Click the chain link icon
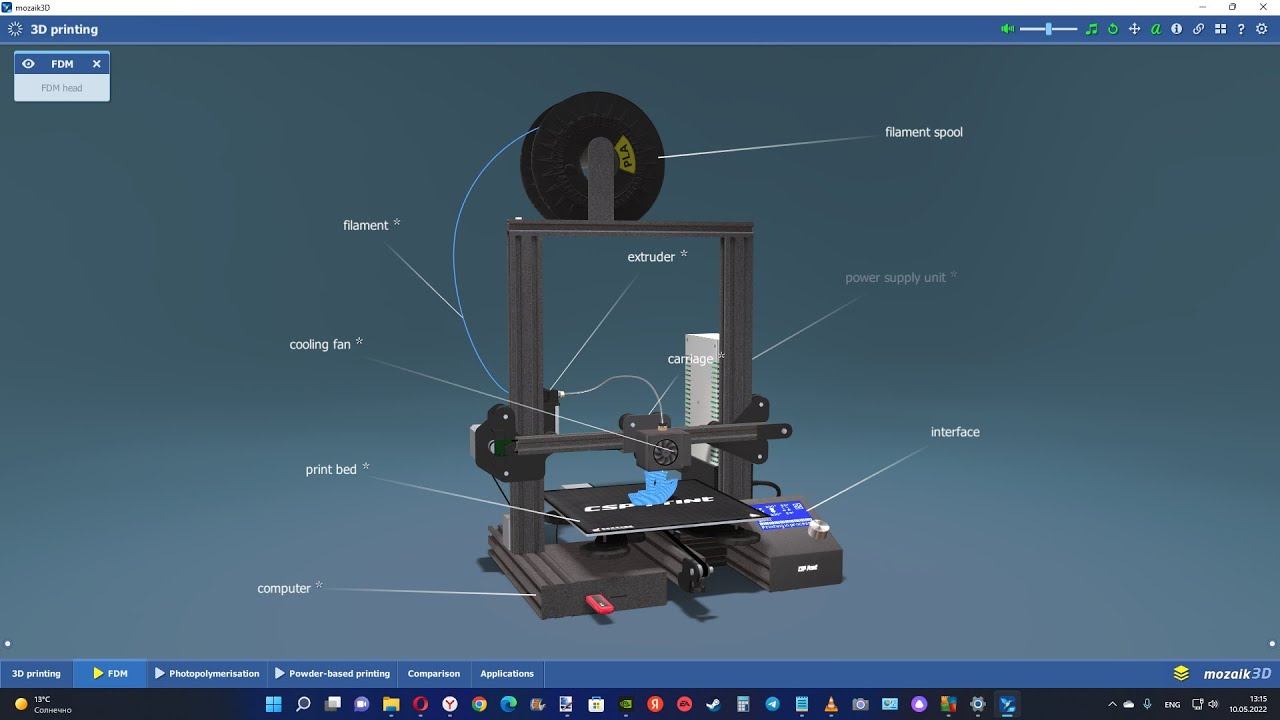The height and width of the screenshot is (720, 1280). point(1198,29)
